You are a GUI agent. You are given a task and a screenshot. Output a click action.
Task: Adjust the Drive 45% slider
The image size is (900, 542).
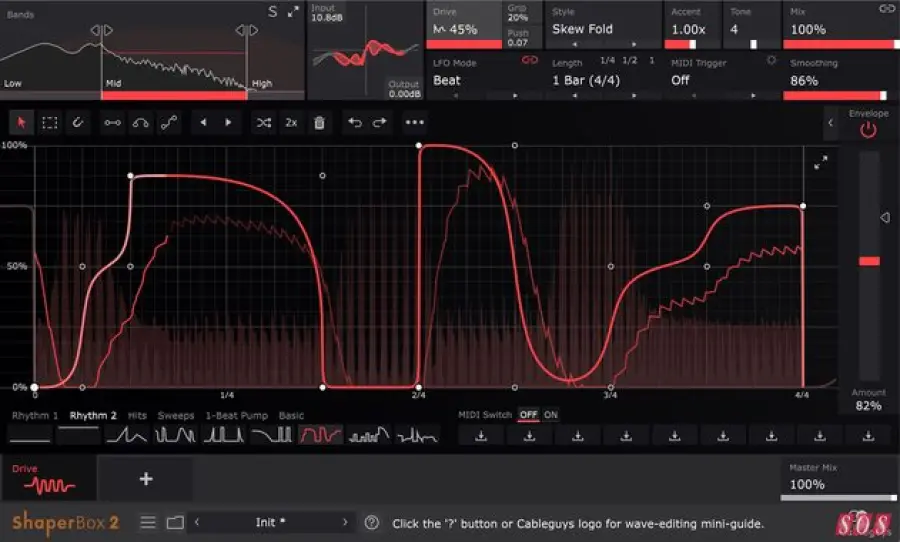[x=464, y=44]
